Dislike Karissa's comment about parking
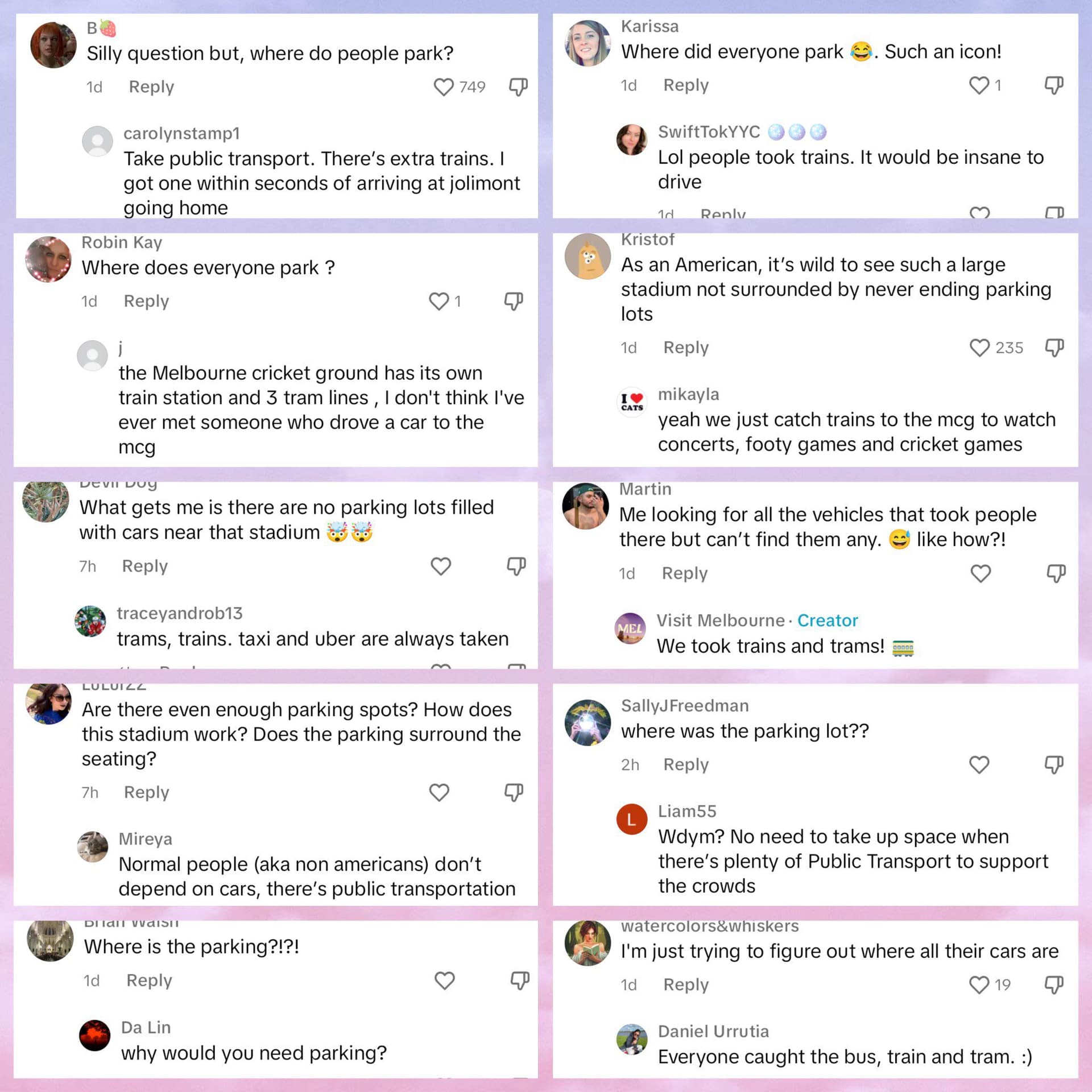This screenshot has height=1092, width=1092. tap(1054, 85)
